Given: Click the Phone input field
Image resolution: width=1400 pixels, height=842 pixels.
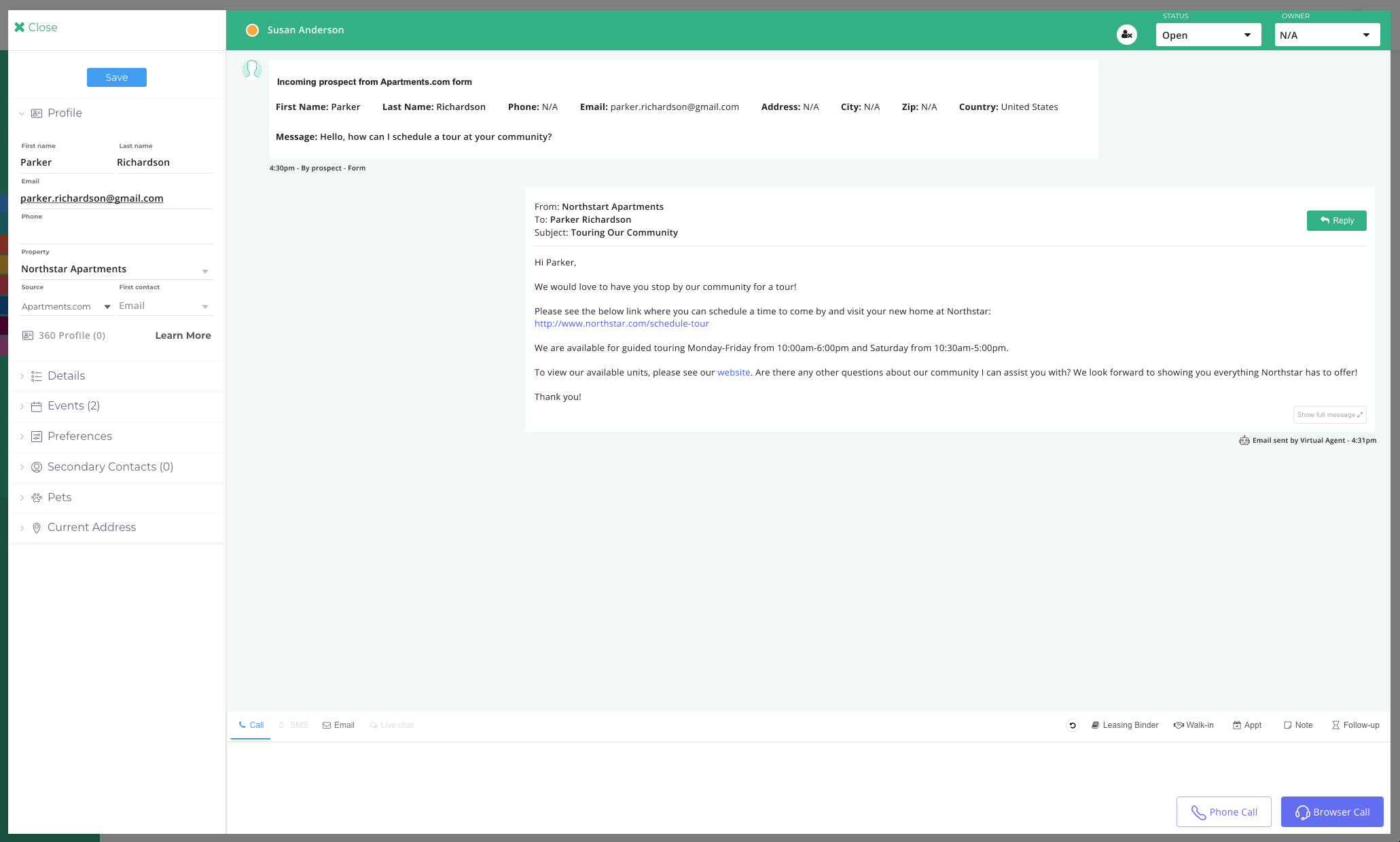Looking at the screenshot, I should click(x=115, y=234).
